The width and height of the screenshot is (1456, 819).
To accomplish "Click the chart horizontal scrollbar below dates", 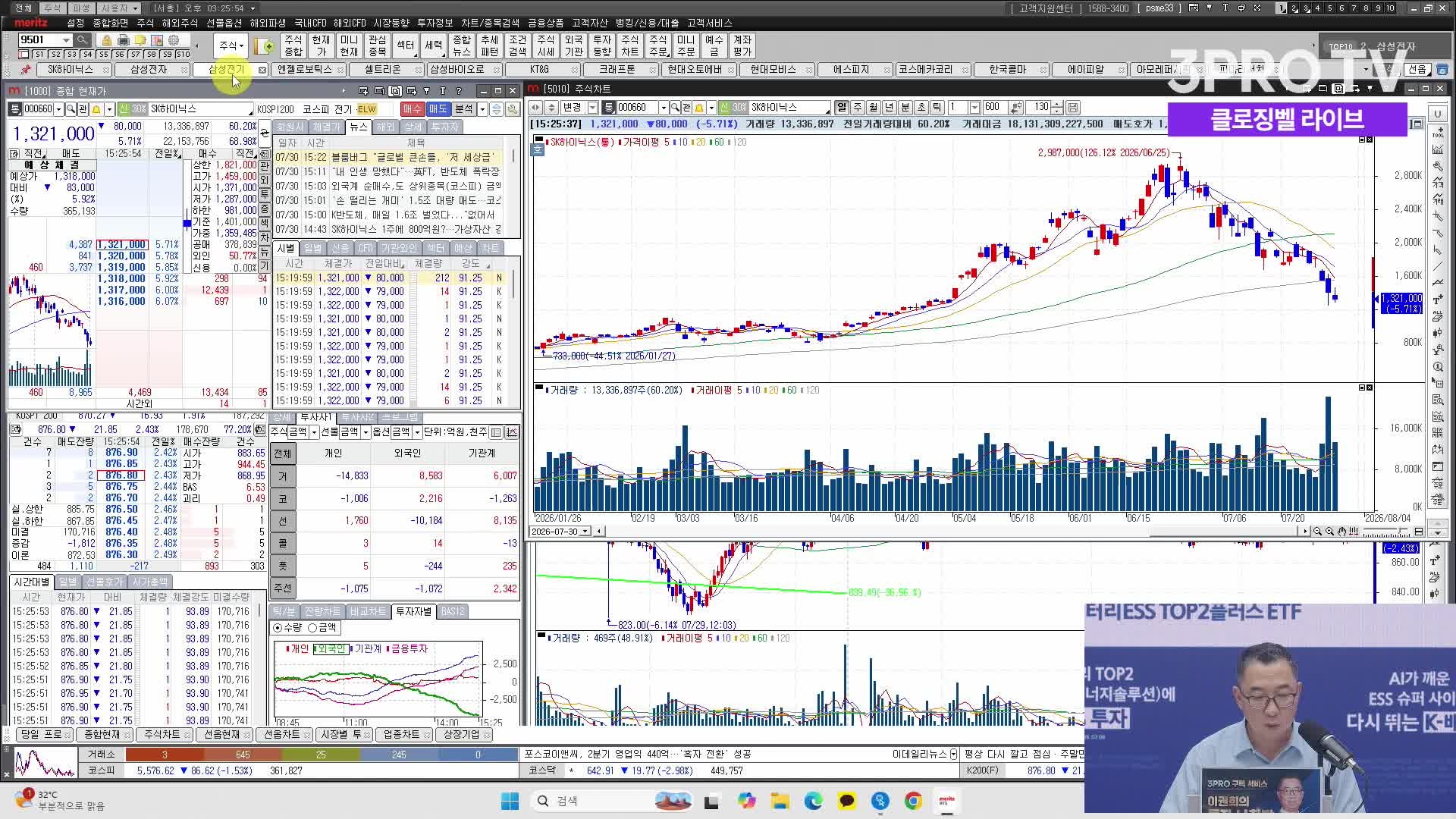I will pyautogui.click(x=952, y=532).
